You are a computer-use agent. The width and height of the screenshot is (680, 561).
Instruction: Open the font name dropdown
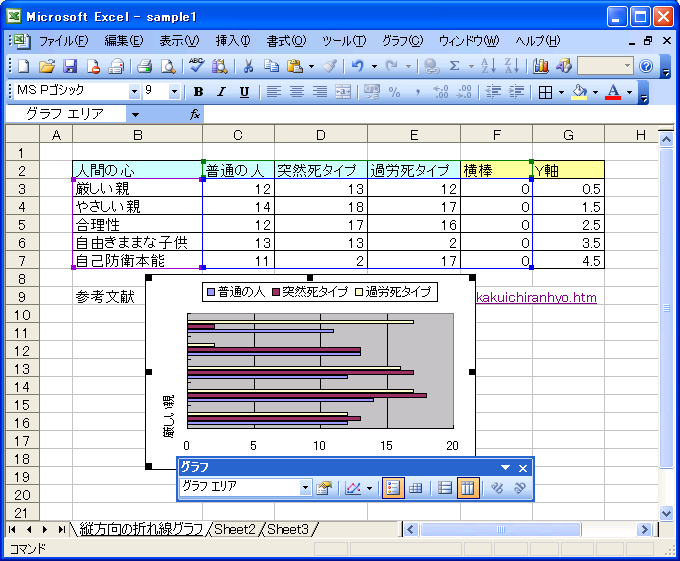click(x=134, y=91)
